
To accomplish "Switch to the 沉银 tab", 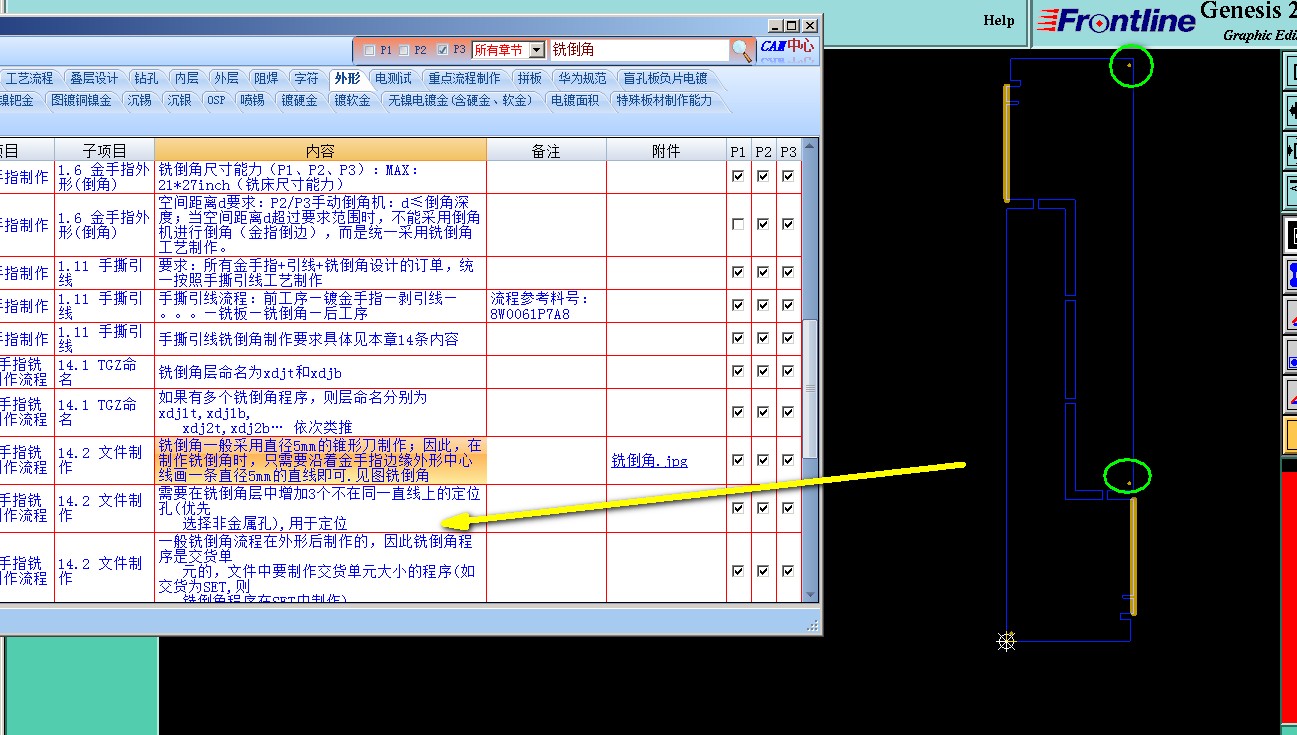I will tap(179, 100).
